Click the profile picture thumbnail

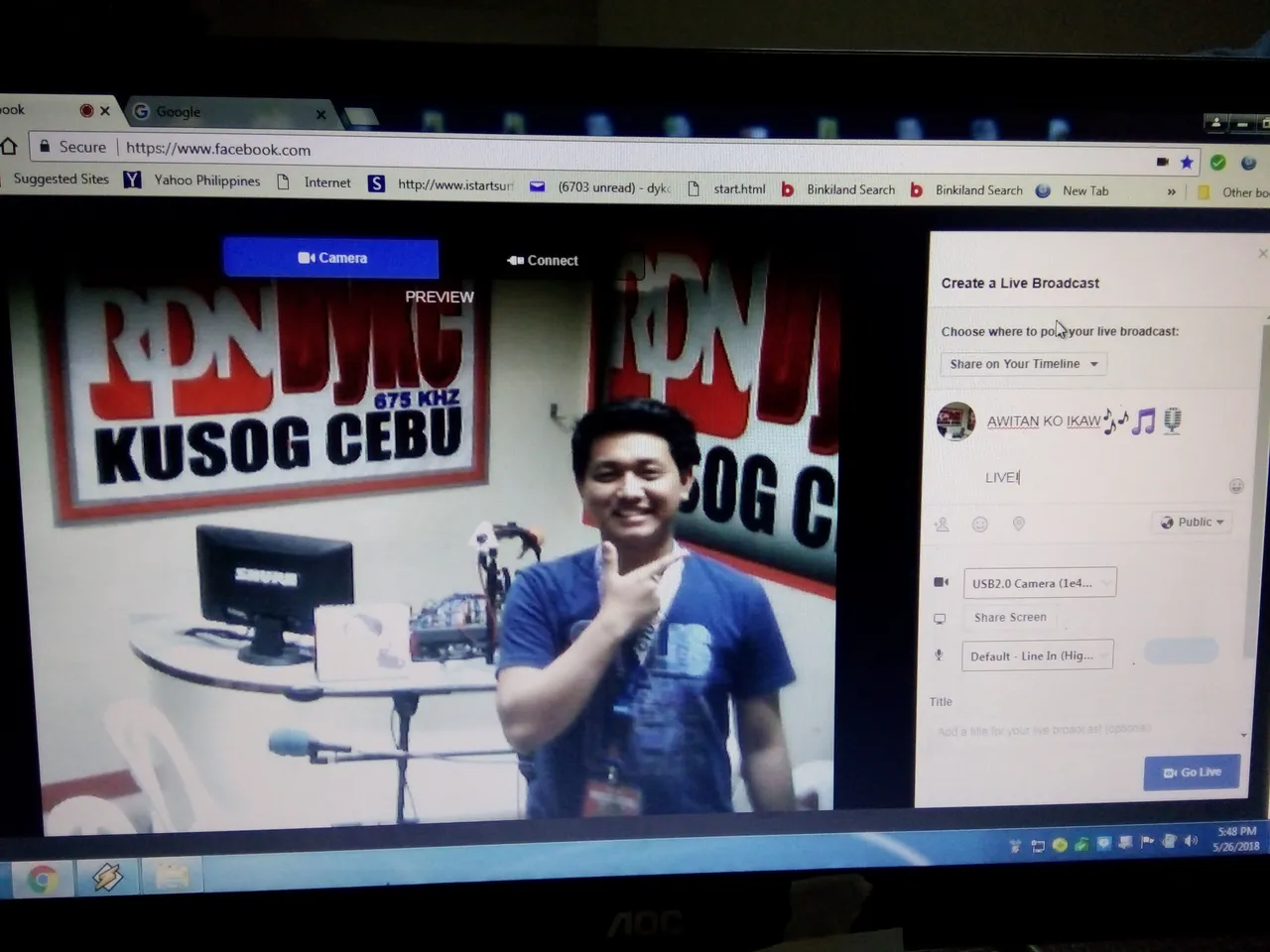click(955, 421)
